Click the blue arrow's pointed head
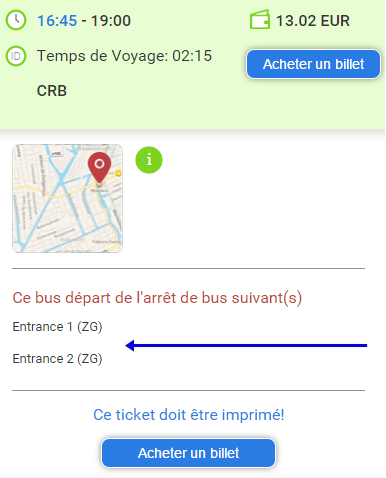This screenshot has height=478, width=386. pyautogui.click(x=130, y=345)
